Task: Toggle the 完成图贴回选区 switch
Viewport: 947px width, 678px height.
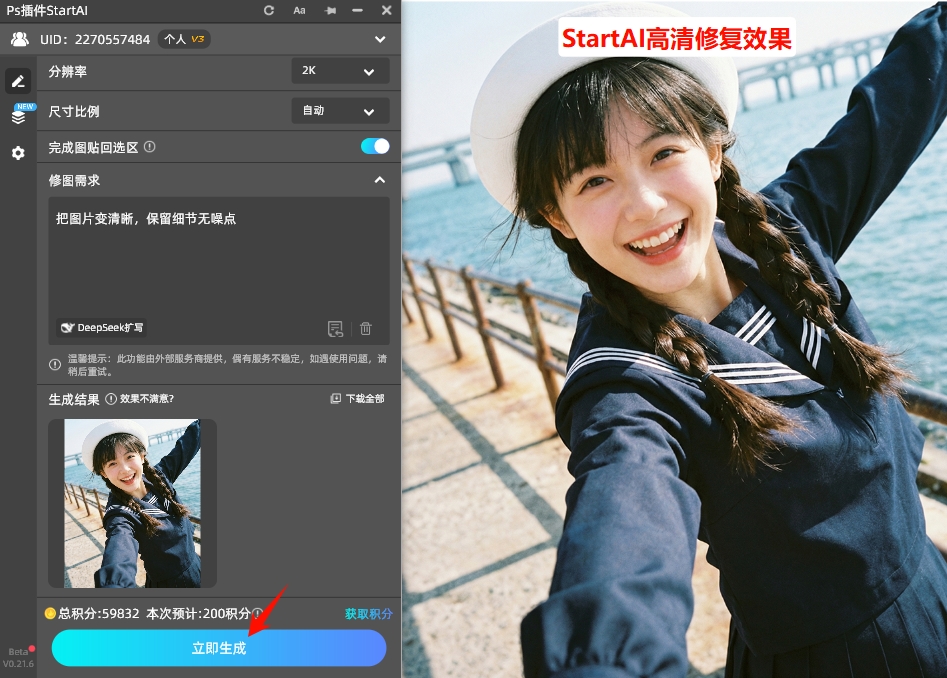Action: (x=375, y=147)
